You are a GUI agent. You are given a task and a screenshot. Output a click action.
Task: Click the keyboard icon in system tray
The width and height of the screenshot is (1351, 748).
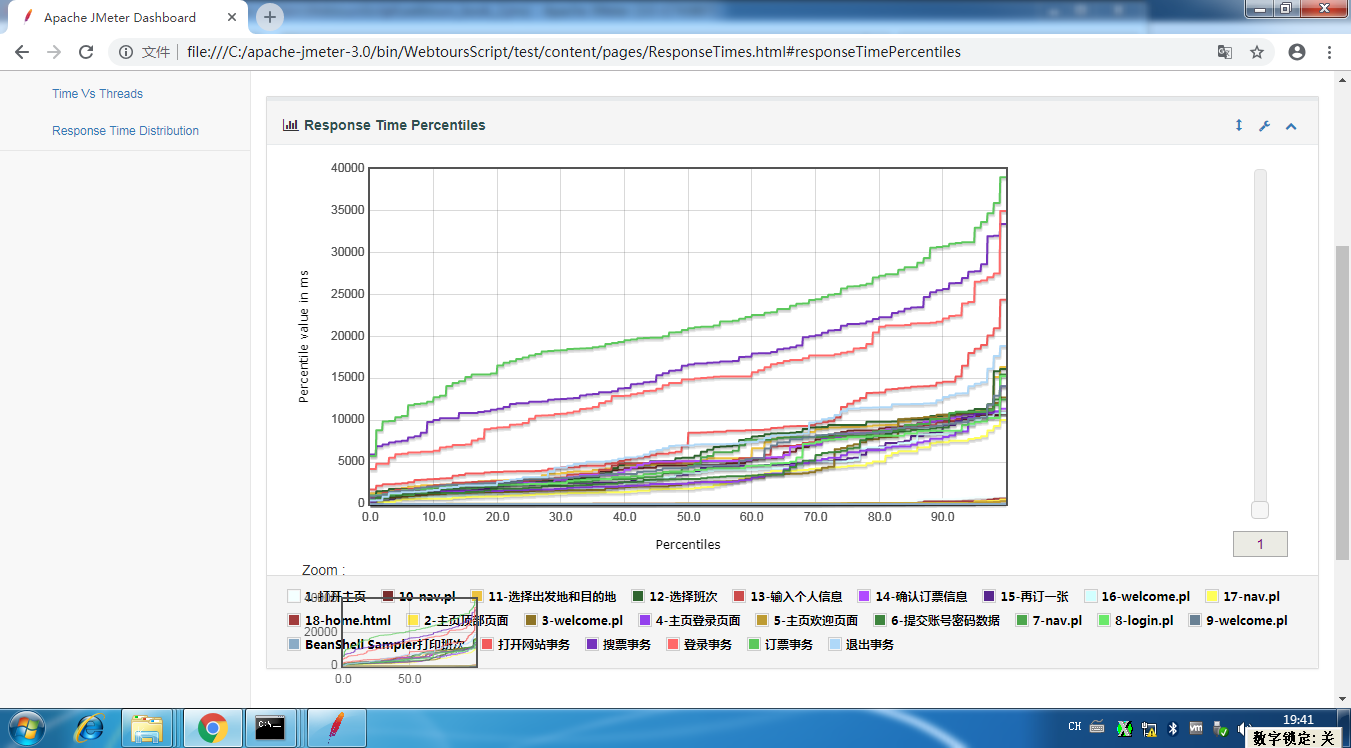pos(1097,727)
